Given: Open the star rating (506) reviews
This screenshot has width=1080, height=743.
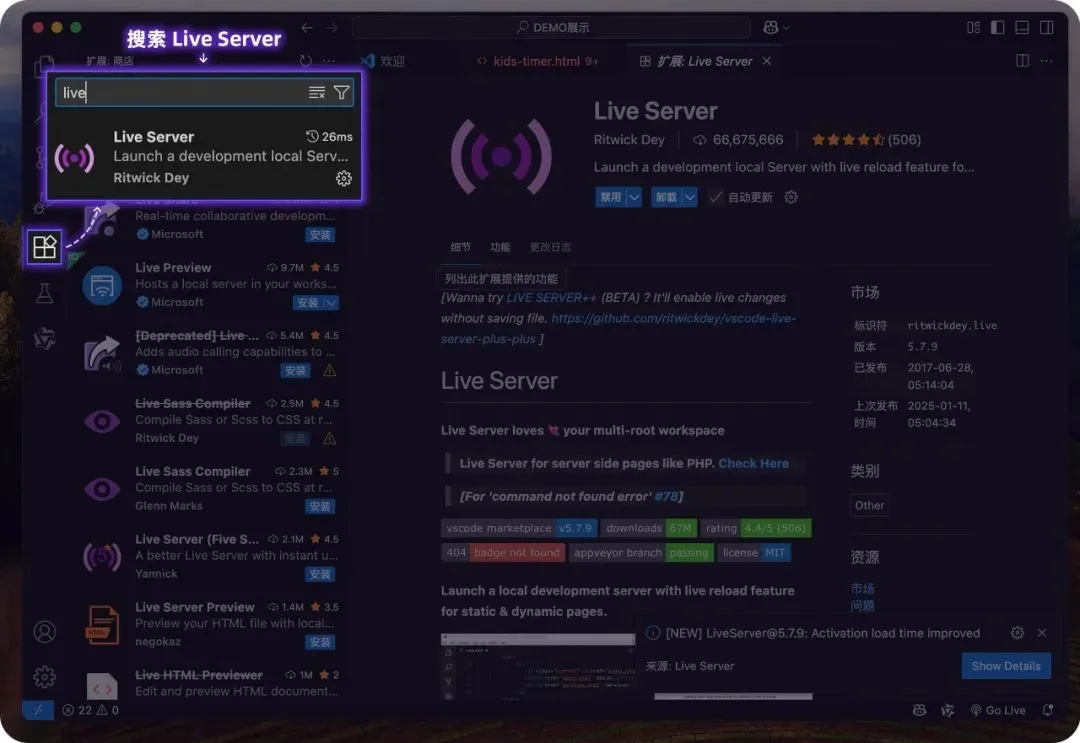Looking at the screenshot, I should coord(866,140).
